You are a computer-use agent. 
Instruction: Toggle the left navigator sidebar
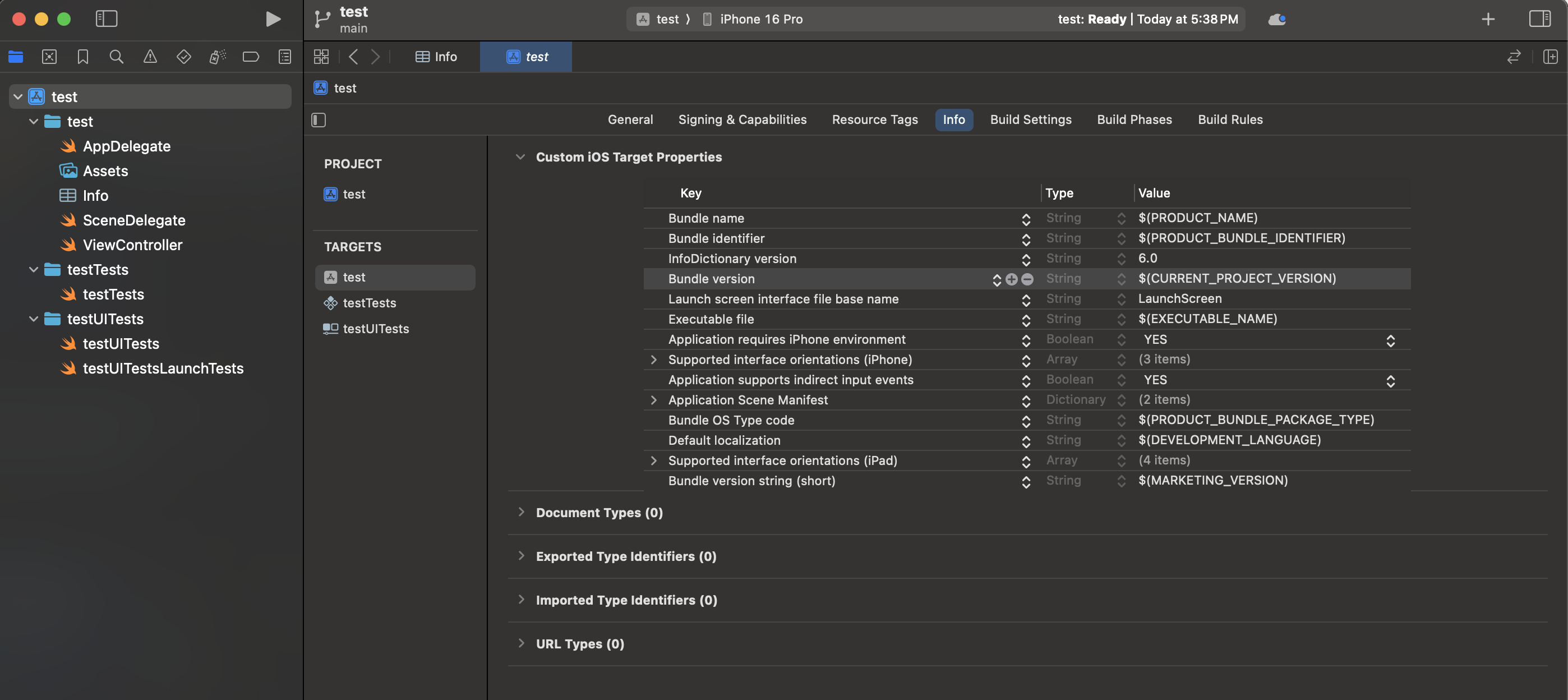(107, 19)
